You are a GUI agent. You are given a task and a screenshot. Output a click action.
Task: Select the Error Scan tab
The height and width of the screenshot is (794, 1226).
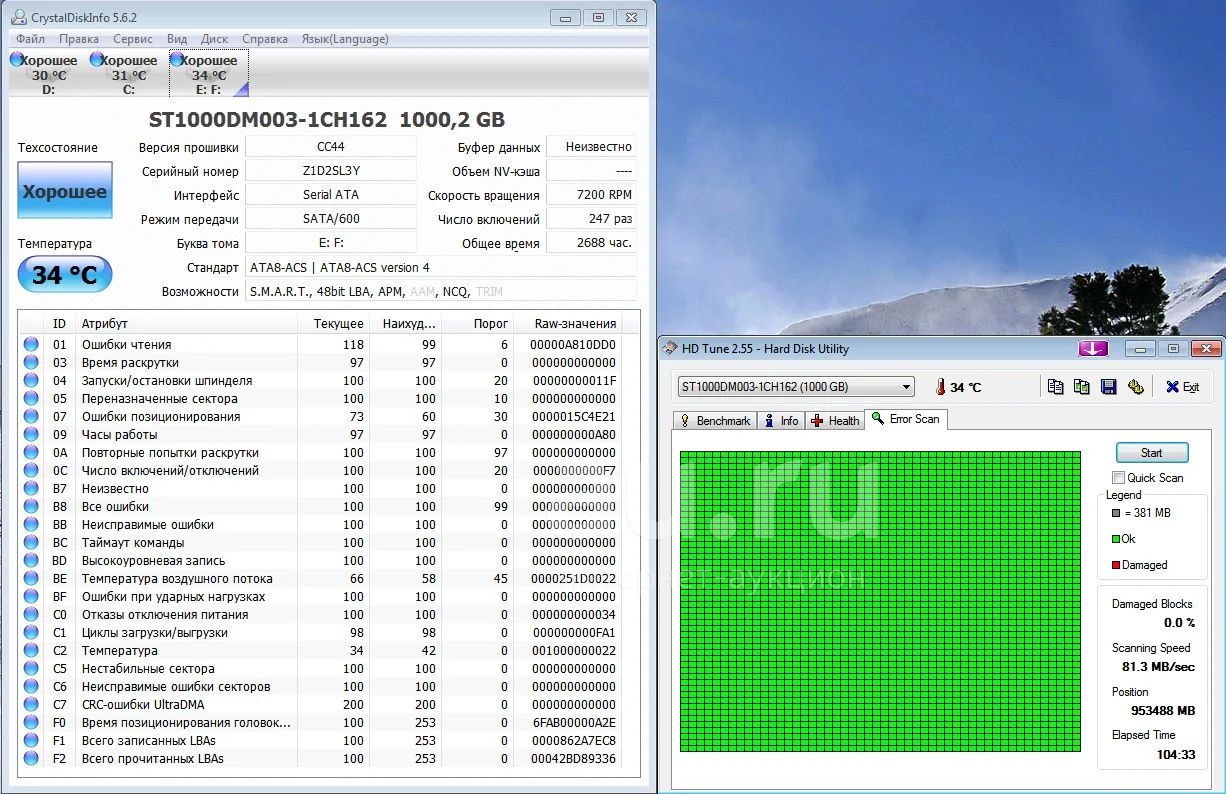tap(905, 419)
